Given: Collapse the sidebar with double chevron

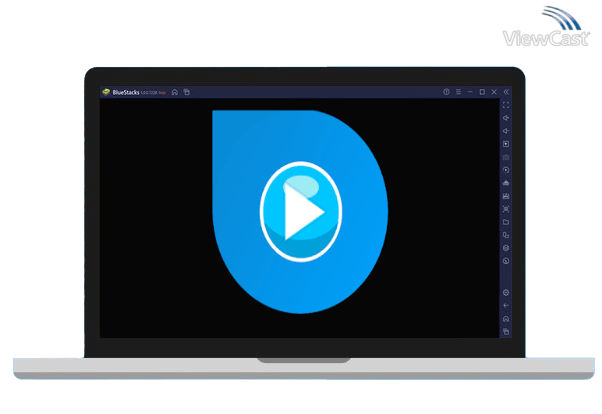Looking at the screenshot, I should (x=506, y=92).
